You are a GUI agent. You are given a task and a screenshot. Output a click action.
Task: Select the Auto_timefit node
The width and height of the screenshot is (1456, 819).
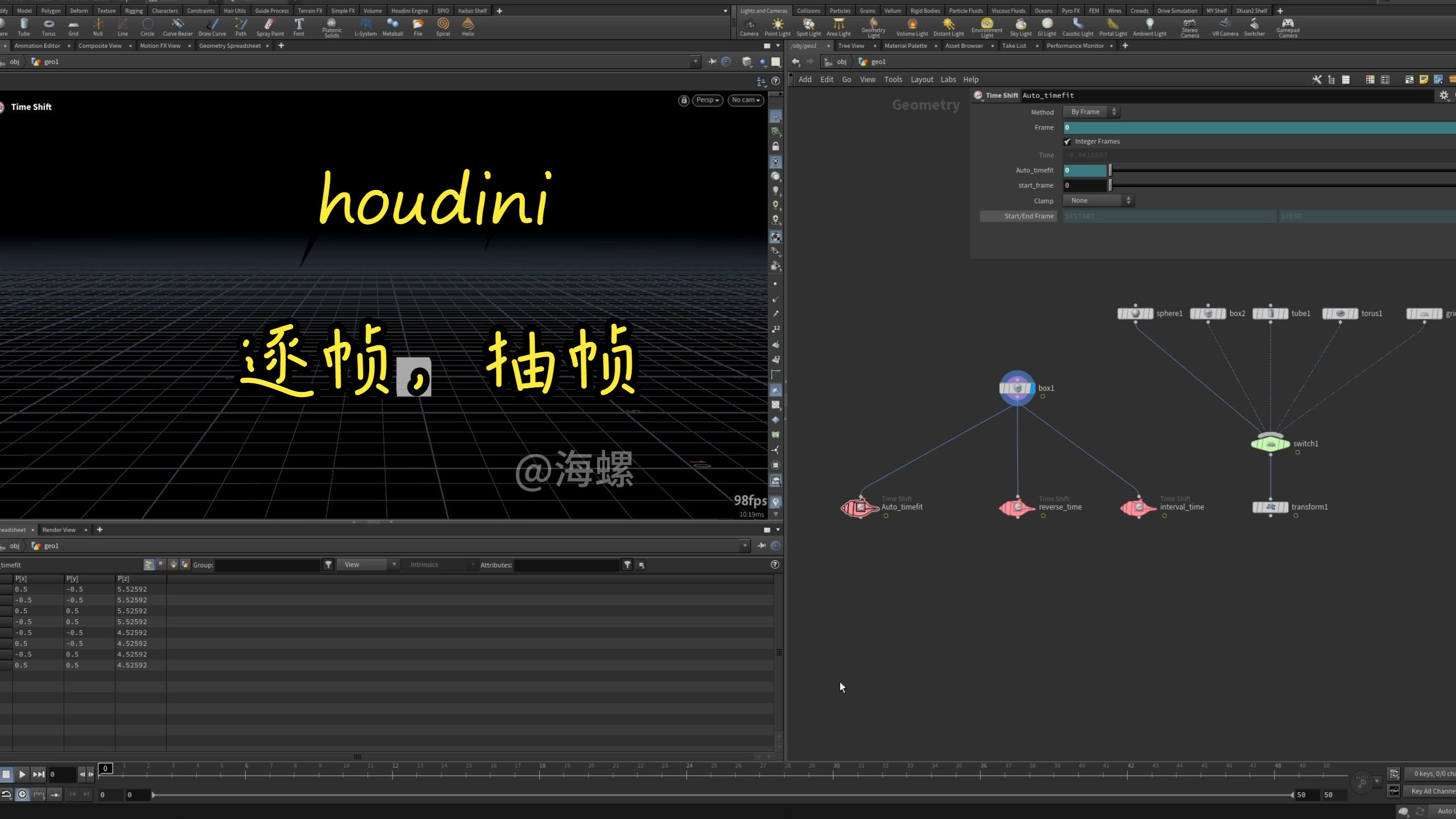(860, 507)
